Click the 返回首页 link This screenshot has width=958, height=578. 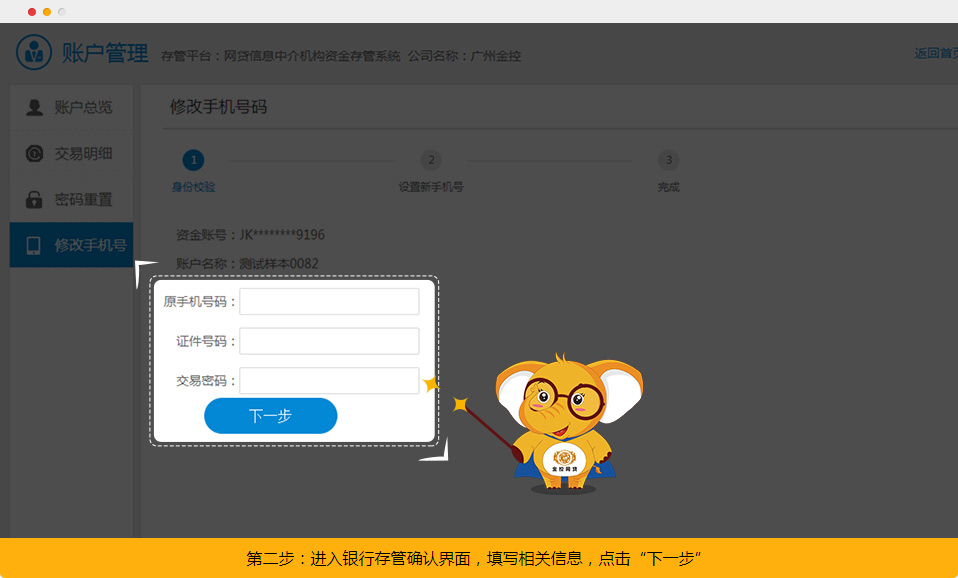click(x=935, y=54)
